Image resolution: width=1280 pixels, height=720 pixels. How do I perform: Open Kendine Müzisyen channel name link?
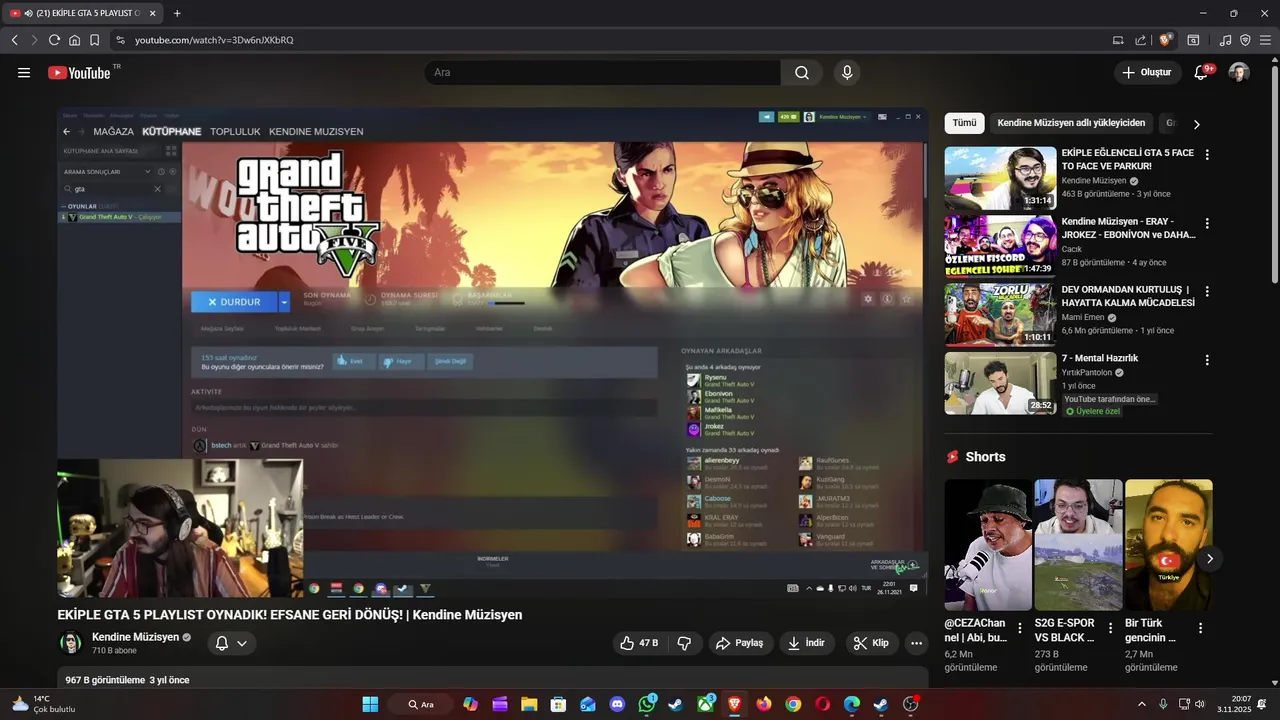coord(135,637)
